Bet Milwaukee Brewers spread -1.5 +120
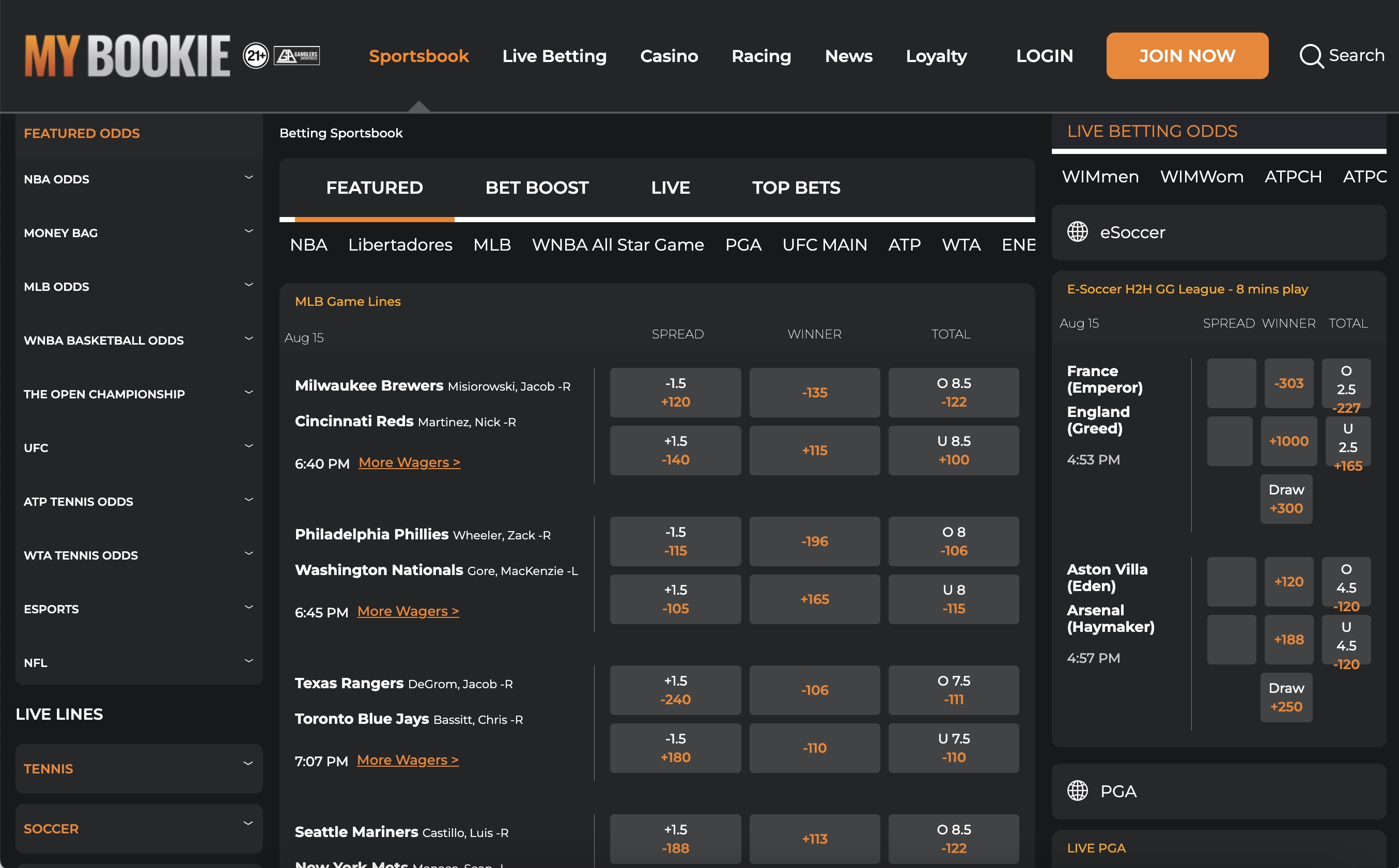Viewport: 1399px width, 868px height. click(675, 393)
